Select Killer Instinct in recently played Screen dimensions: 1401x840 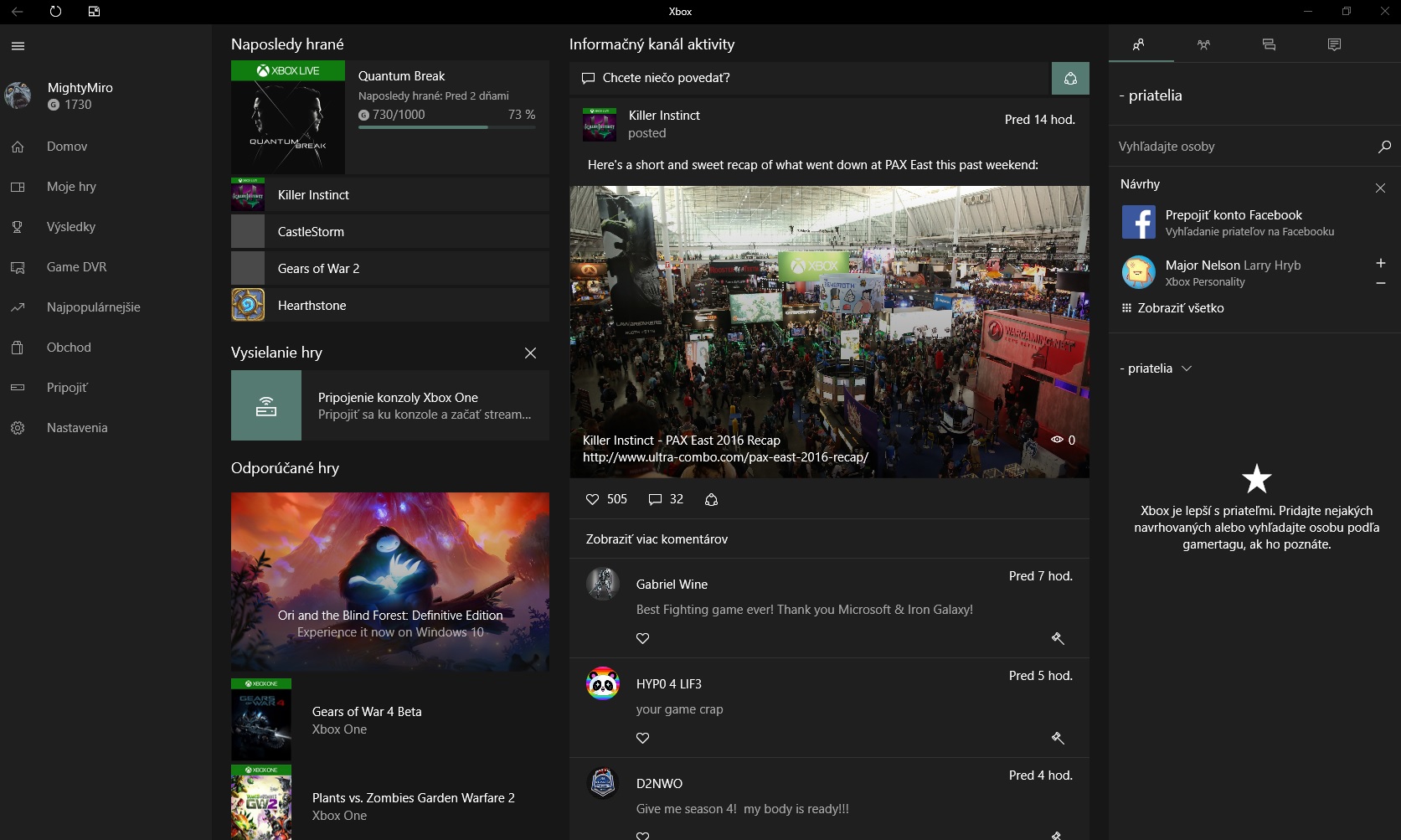tap(390, 194)
